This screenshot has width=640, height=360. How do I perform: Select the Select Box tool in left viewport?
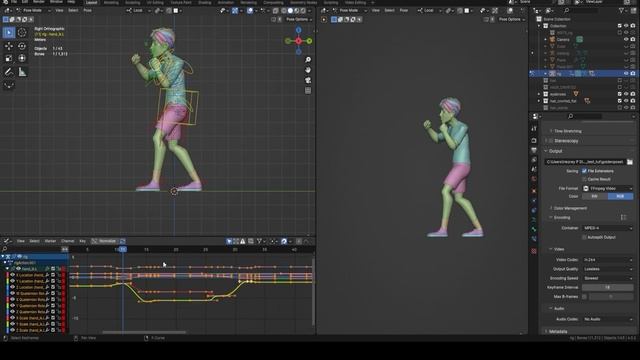[x=9, y=32]
